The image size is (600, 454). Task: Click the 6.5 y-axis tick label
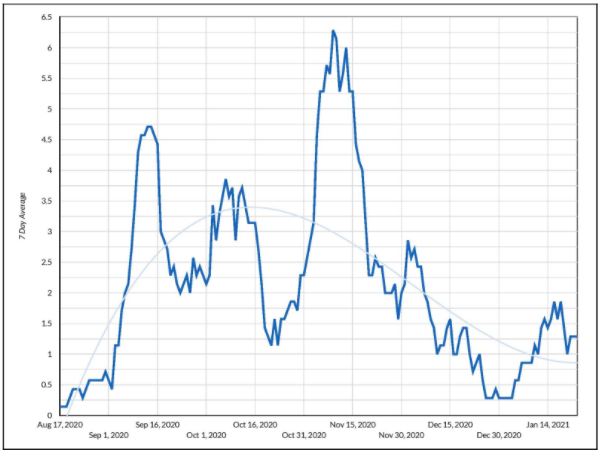47,17
